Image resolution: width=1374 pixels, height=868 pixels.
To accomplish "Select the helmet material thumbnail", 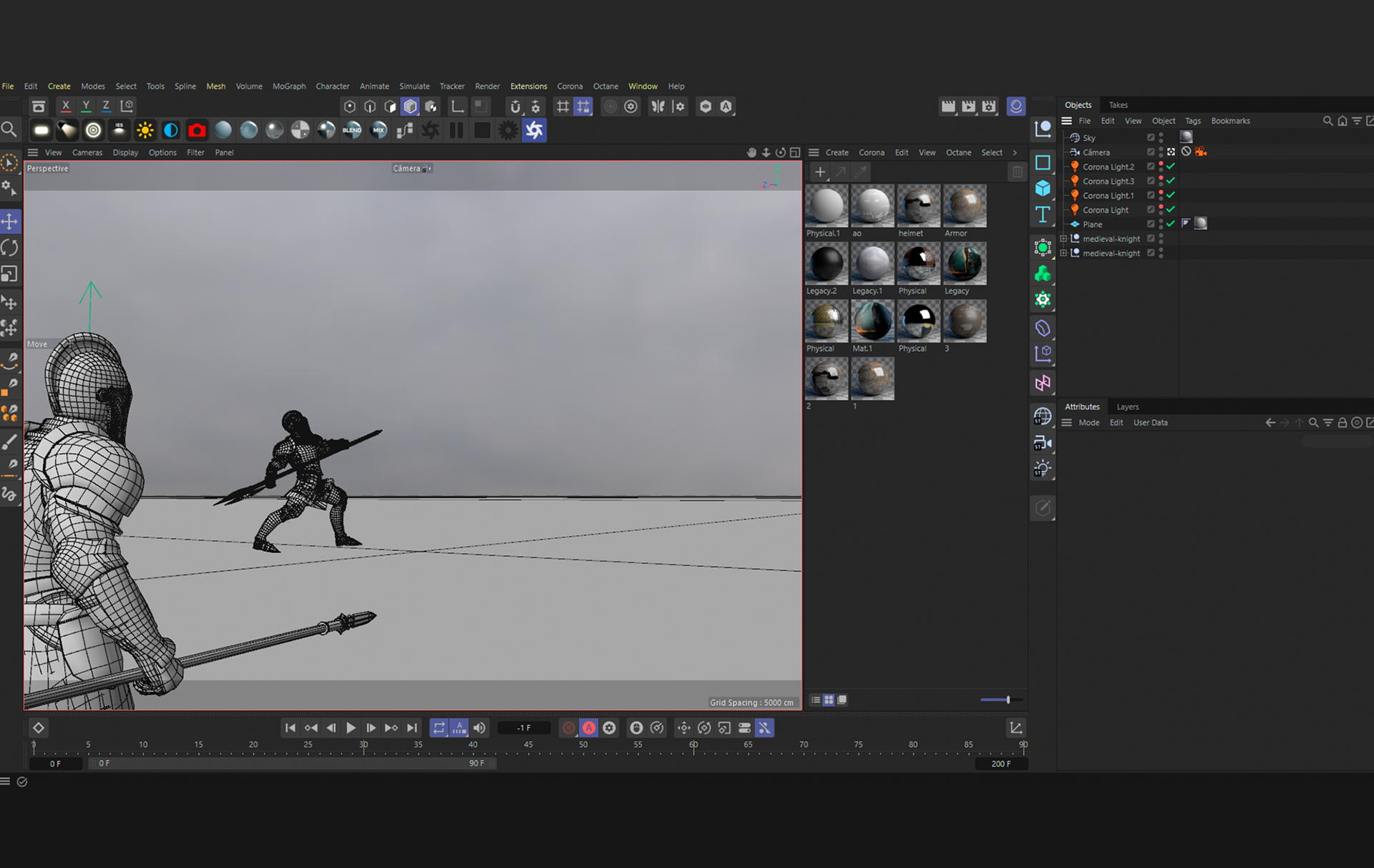I will [918, 206].
